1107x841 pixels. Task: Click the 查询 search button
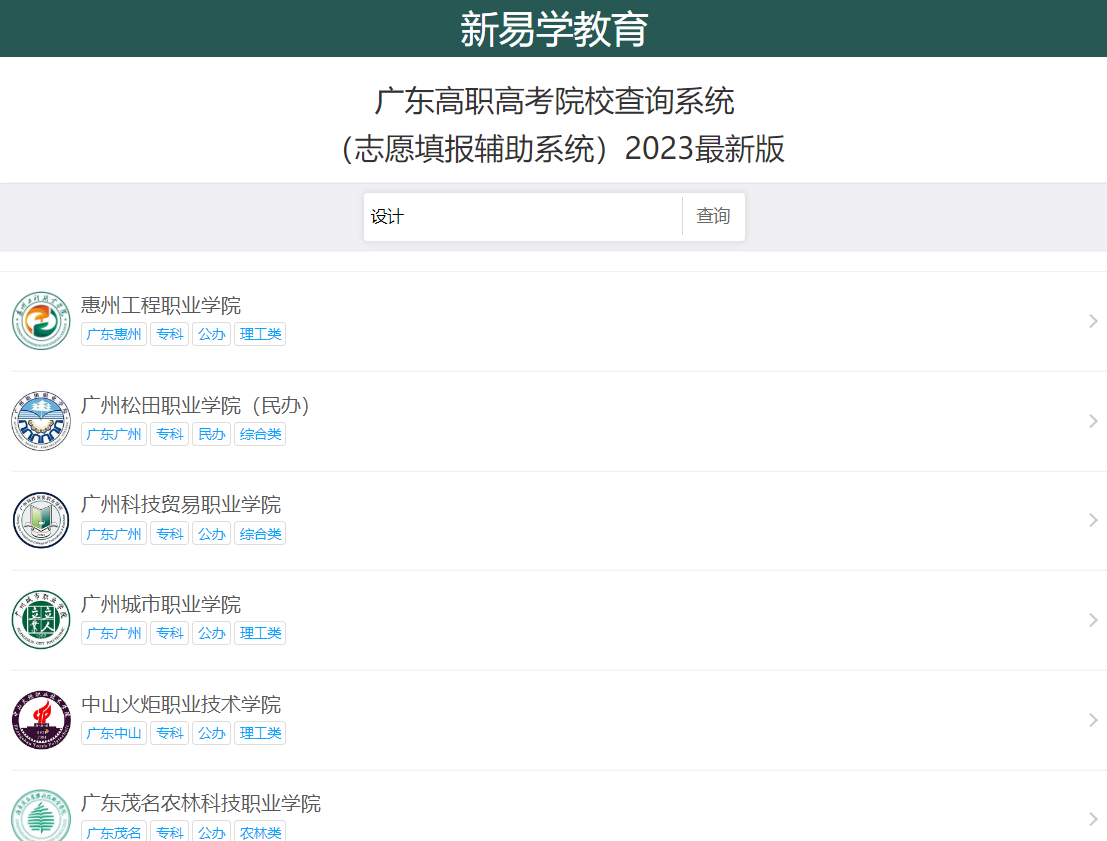[x=713, y=216]
